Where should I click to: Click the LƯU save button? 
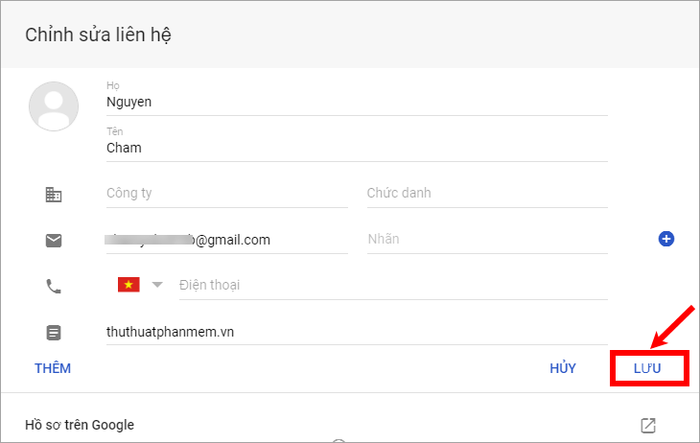click(647, 368)
